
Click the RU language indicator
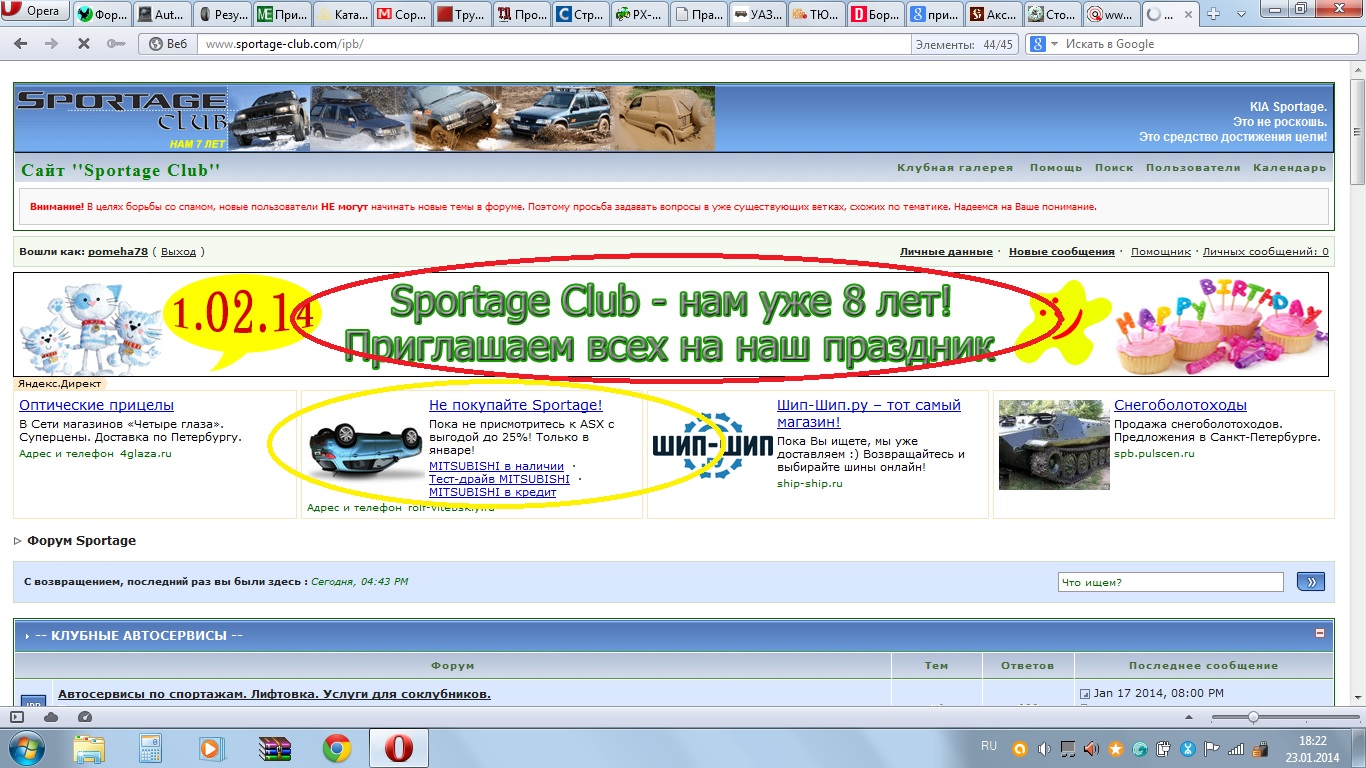(989, 746)
